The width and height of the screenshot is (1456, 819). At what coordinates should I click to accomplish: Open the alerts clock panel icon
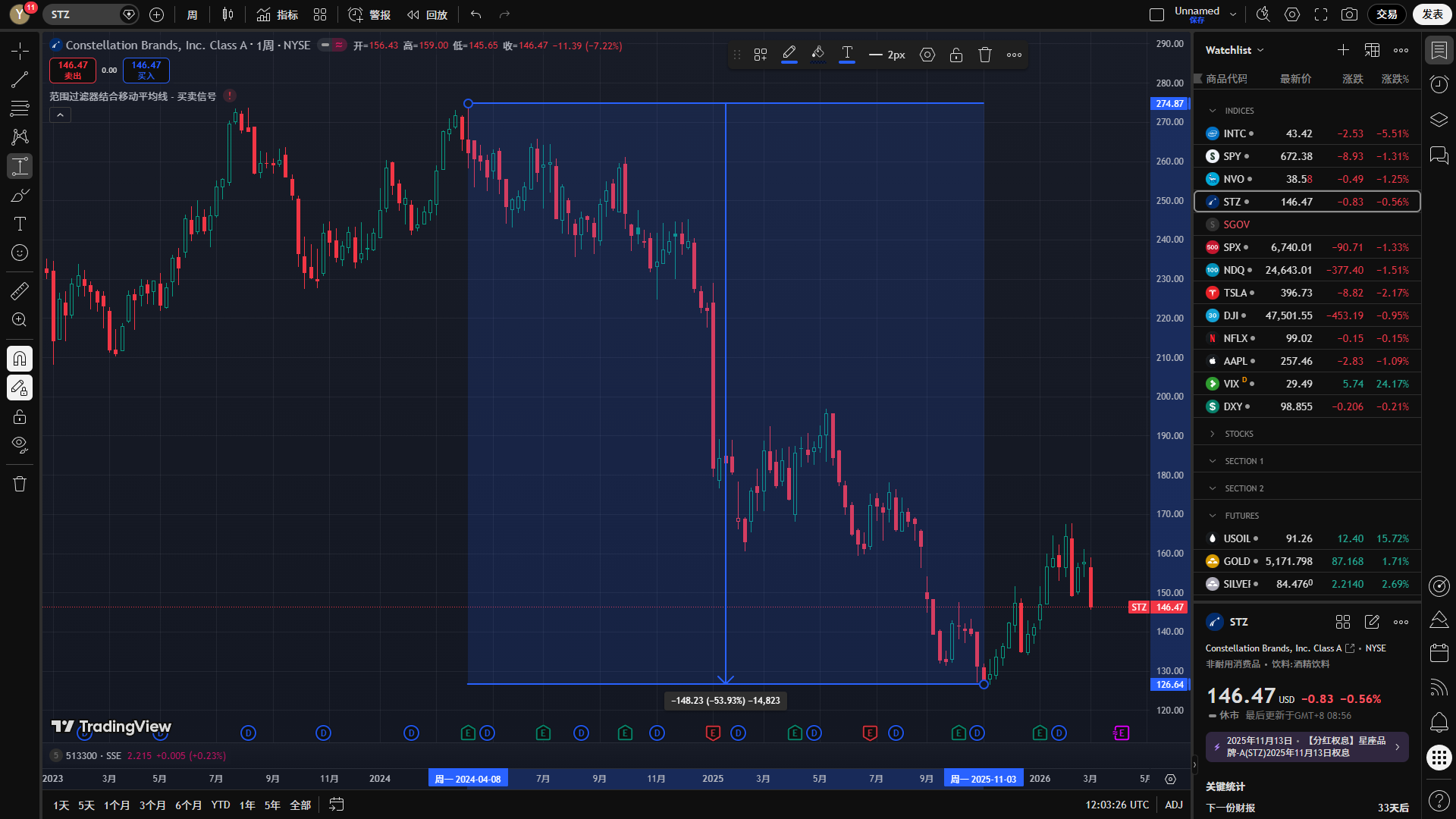click(x=1439, y=84)
